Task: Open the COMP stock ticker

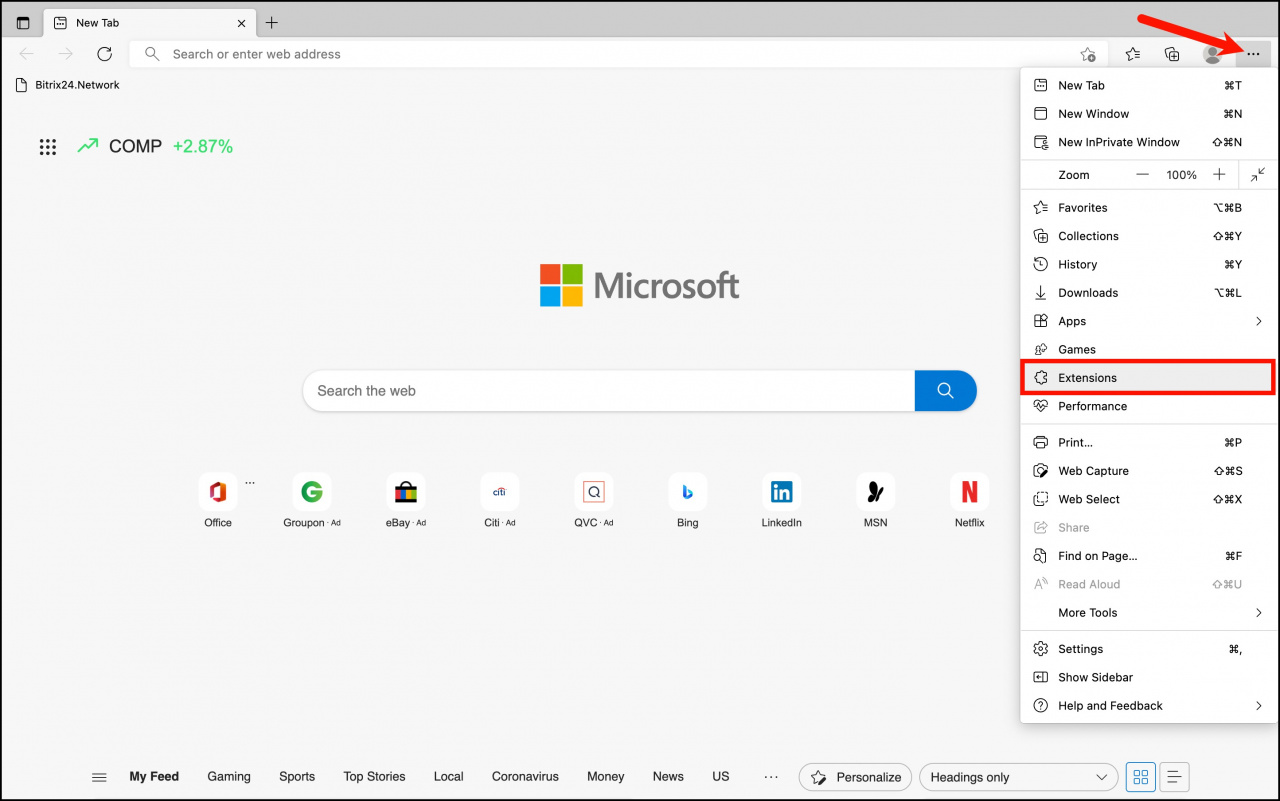Action: pos(155,147)
